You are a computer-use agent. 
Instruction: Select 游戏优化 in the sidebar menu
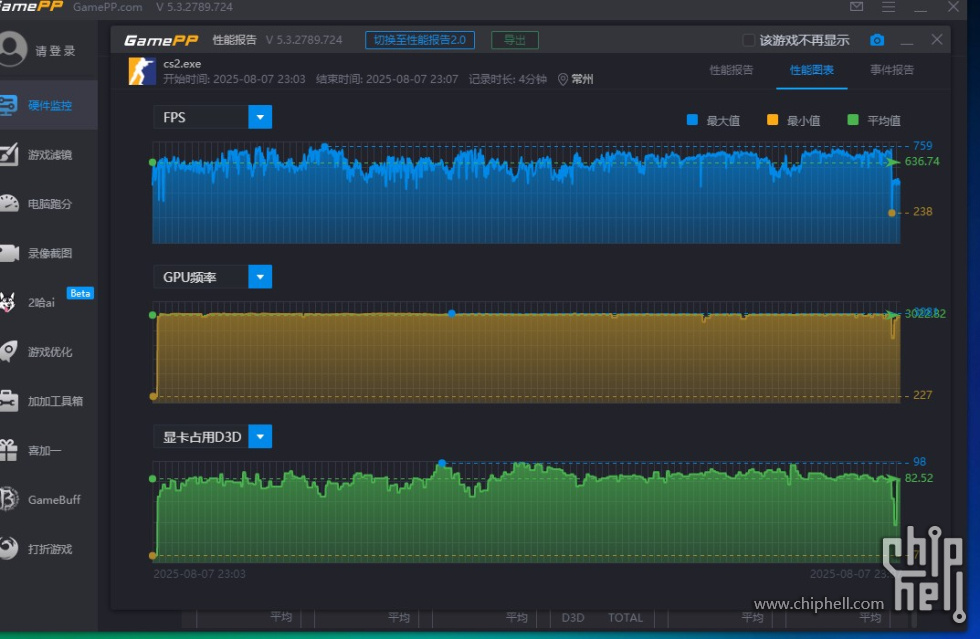click(49, 351)
